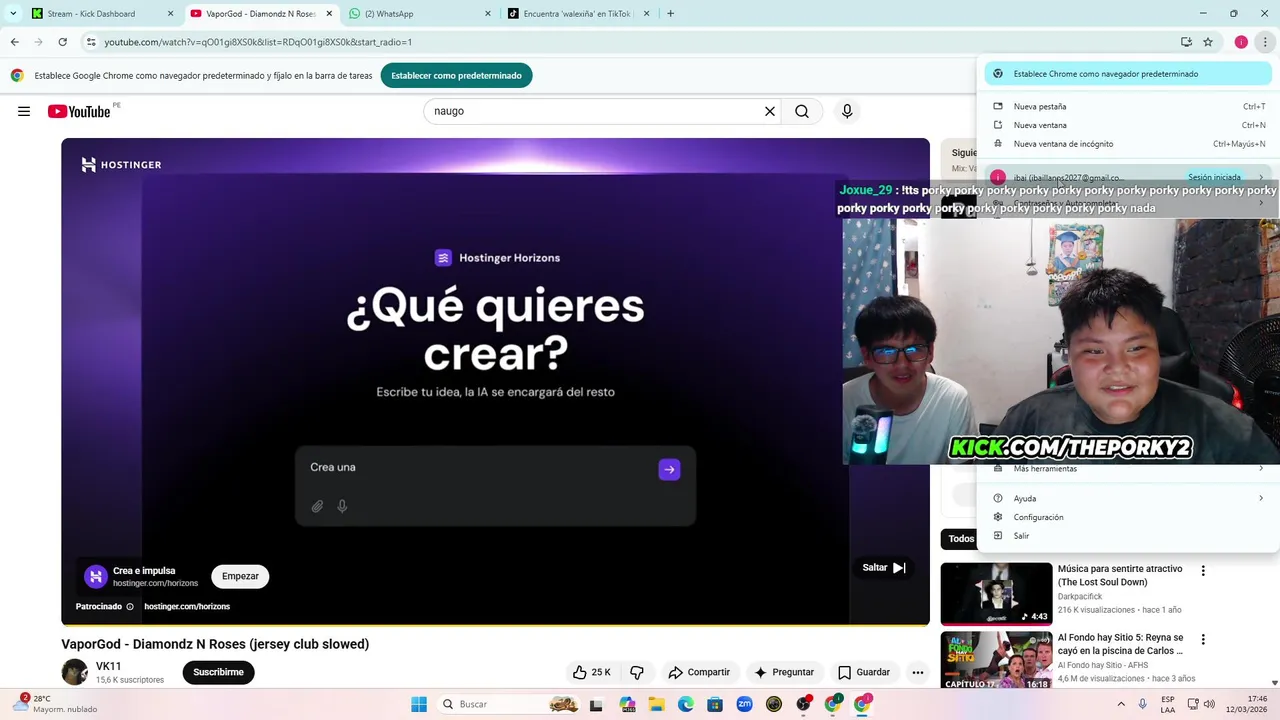Open options for 'Música para sentirte atractivo' video

1203,571
